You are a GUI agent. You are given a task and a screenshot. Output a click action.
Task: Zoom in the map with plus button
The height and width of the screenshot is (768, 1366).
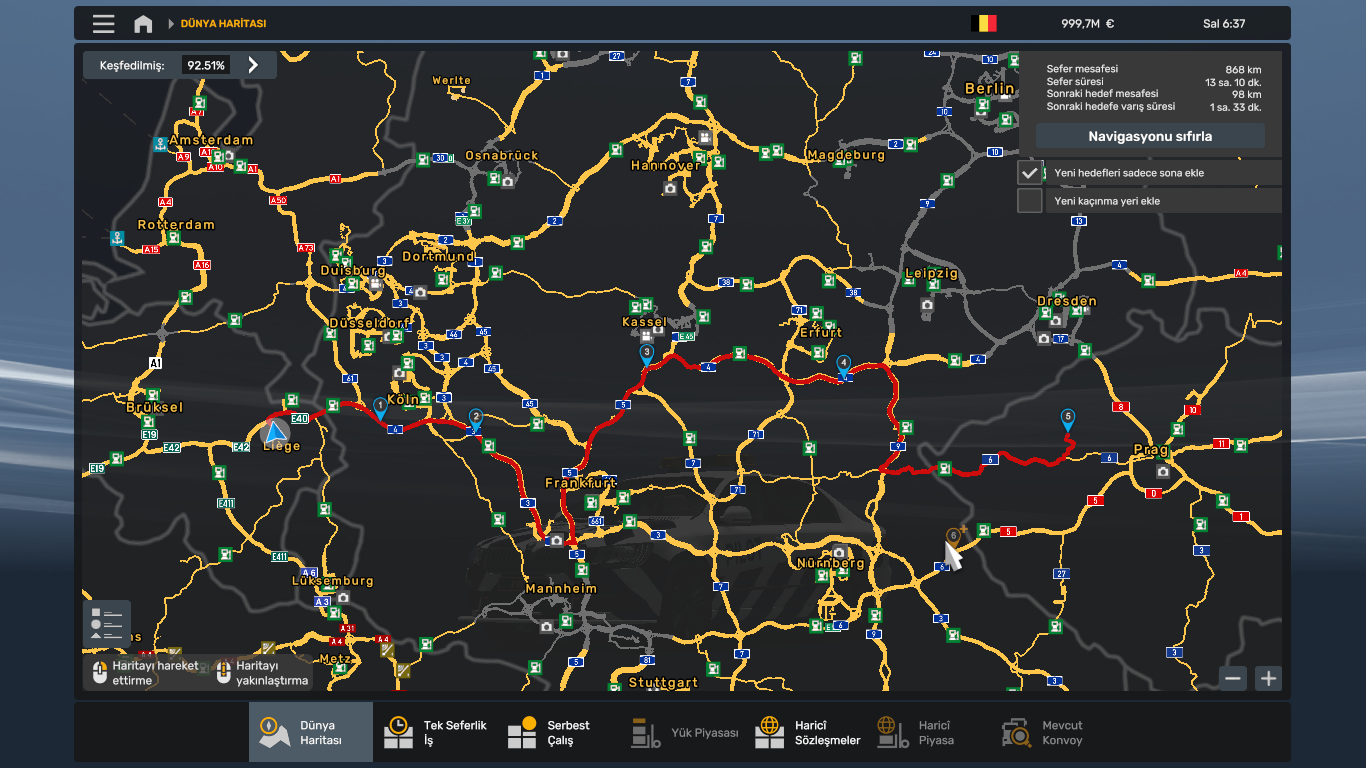(1268, 678)
